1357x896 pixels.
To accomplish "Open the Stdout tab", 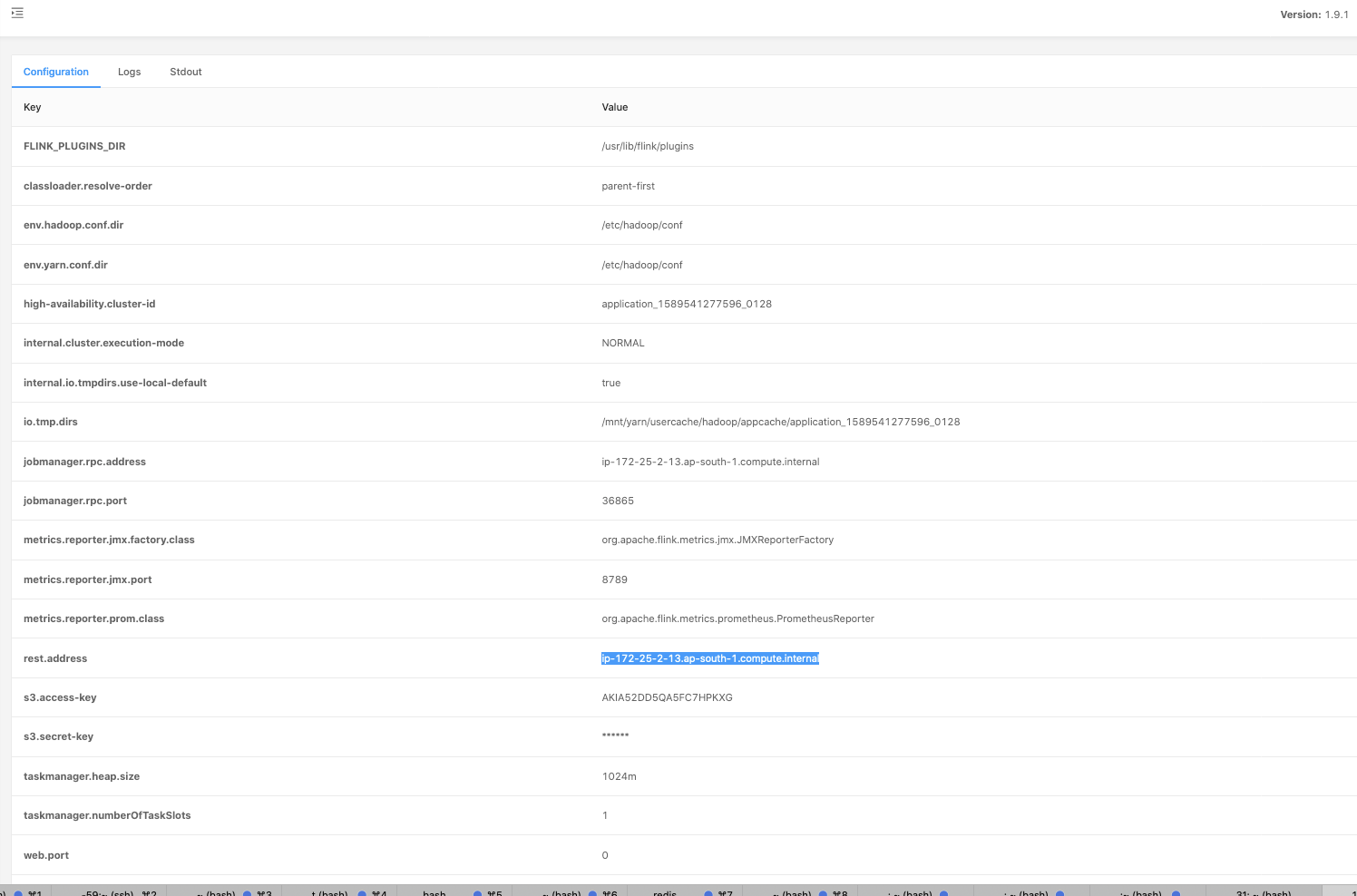I will pos(185,72).
